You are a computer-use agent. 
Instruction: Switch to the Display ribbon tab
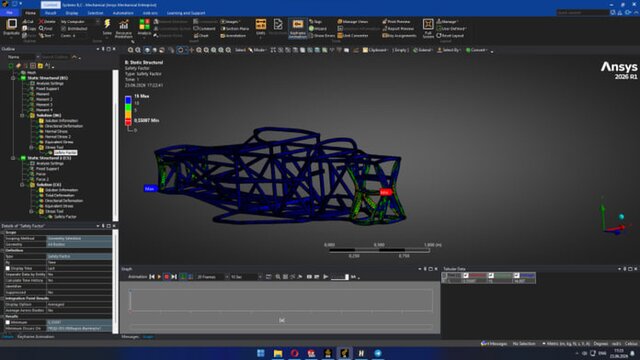point(72,13)
